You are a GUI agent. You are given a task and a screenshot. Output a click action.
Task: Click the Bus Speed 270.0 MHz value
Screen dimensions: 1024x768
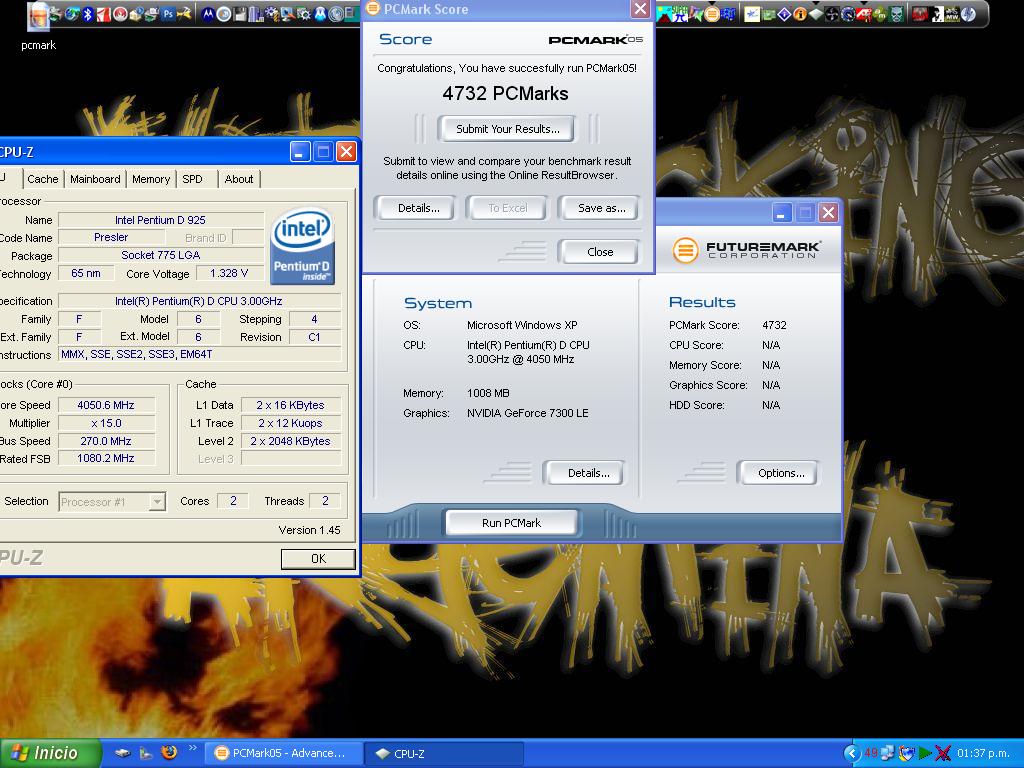(x=106, y=441)
